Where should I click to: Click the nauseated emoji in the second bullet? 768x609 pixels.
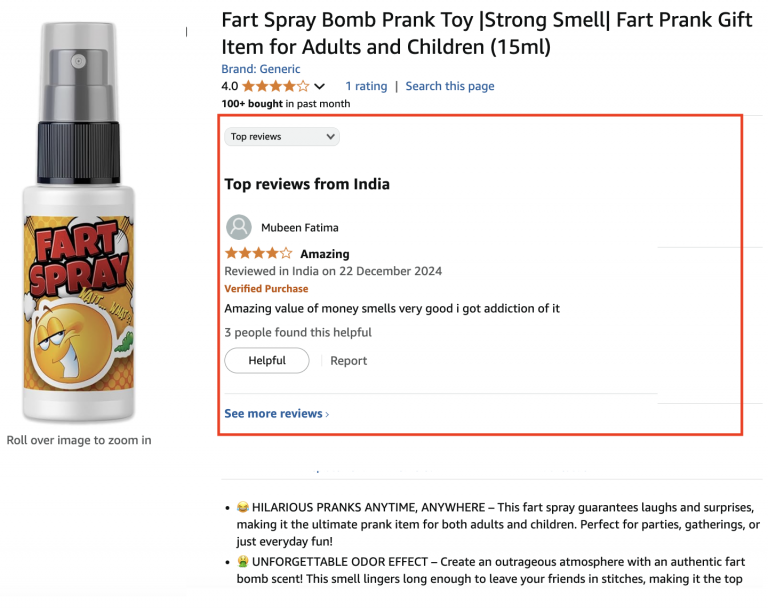tap(243, 562)
